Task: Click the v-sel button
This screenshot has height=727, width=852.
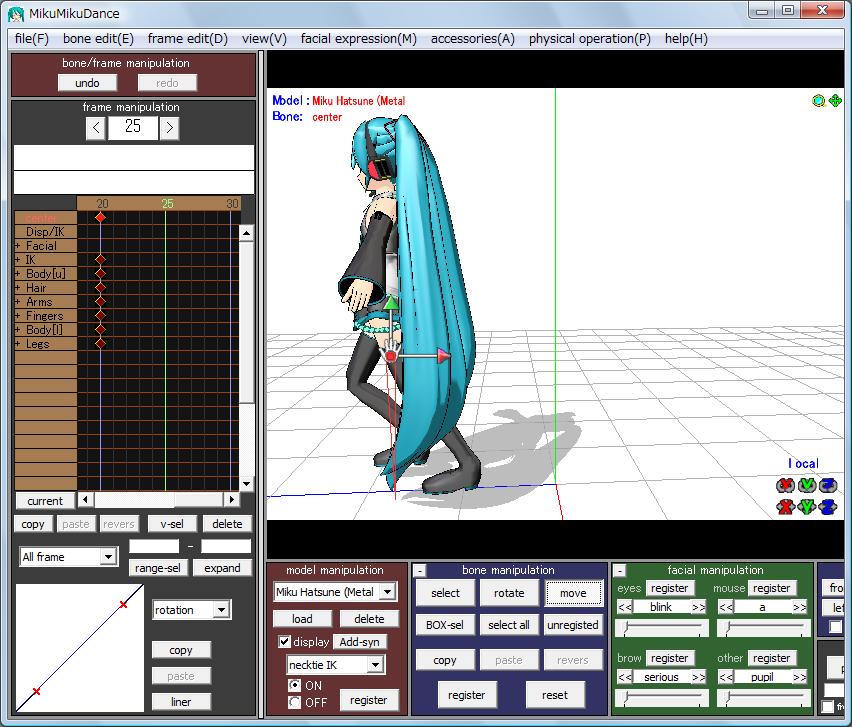Action: [x=172, y=524]
